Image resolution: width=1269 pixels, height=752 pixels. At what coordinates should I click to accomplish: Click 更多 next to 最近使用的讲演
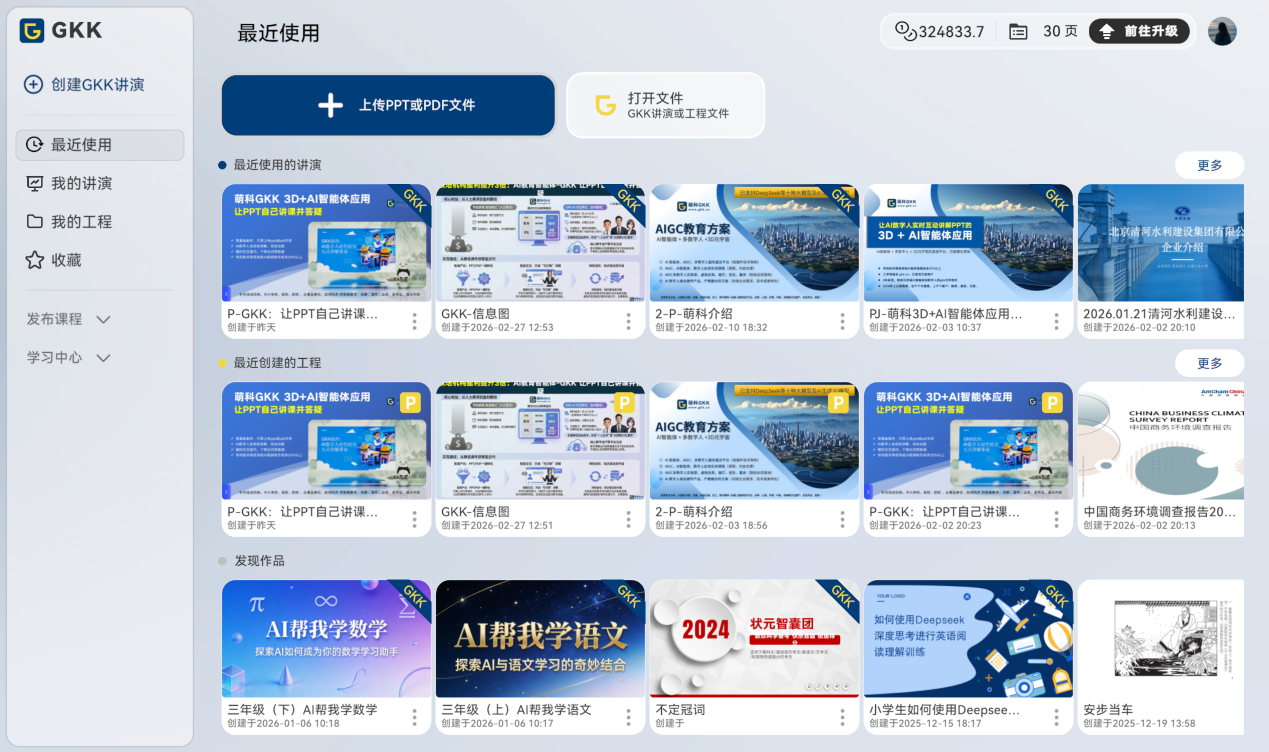(x=1209, y=165)
